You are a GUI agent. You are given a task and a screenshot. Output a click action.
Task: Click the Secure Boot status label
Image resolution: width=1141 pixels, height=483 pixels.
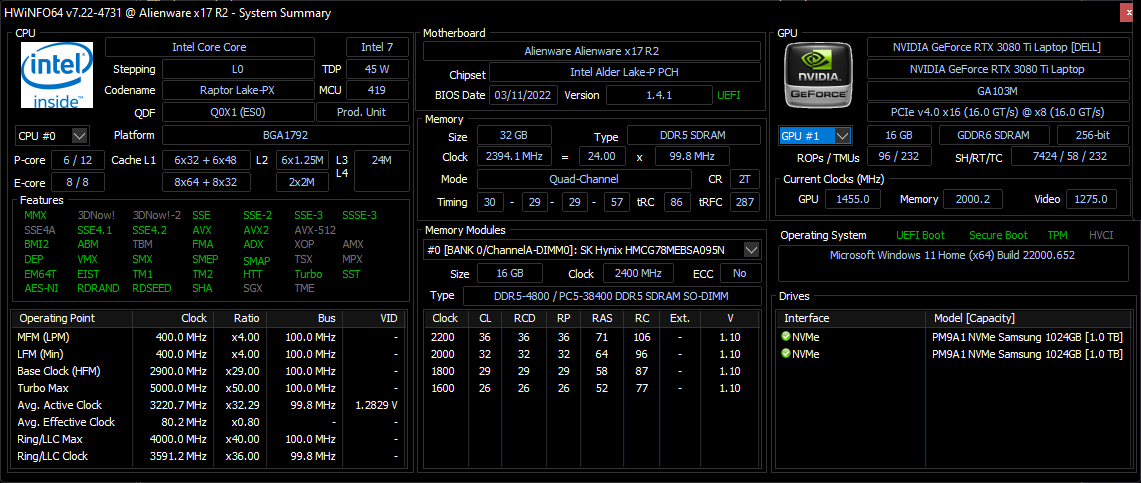pos(998,235)
